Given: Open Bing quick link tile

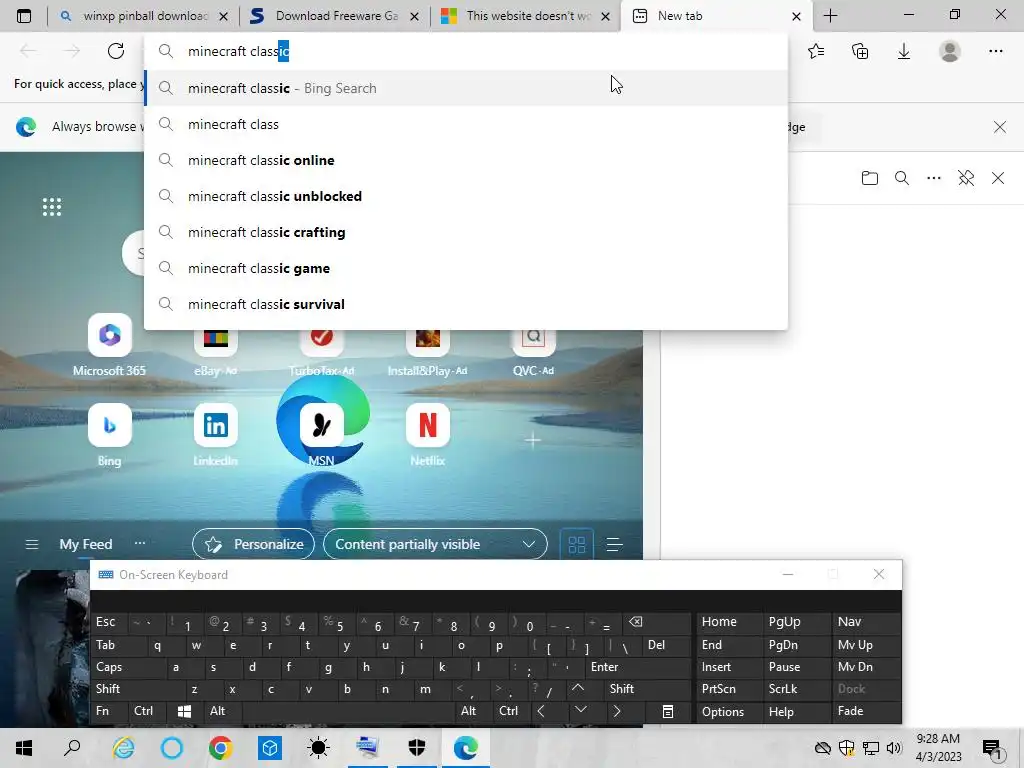Looking at the screenshot, I should point(109,436).
